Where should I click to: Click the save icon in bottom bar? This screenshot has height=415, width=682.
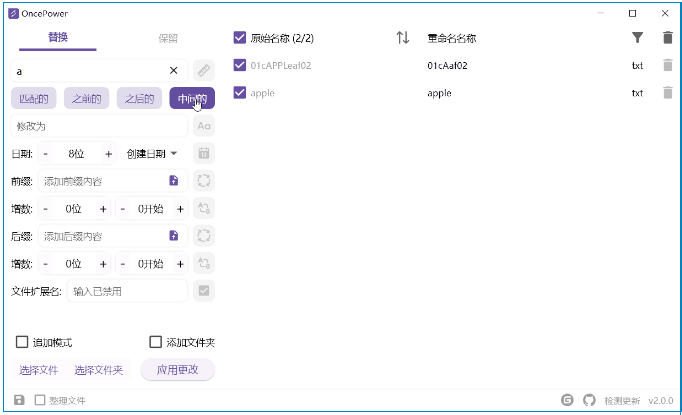(x=19, y=400)
